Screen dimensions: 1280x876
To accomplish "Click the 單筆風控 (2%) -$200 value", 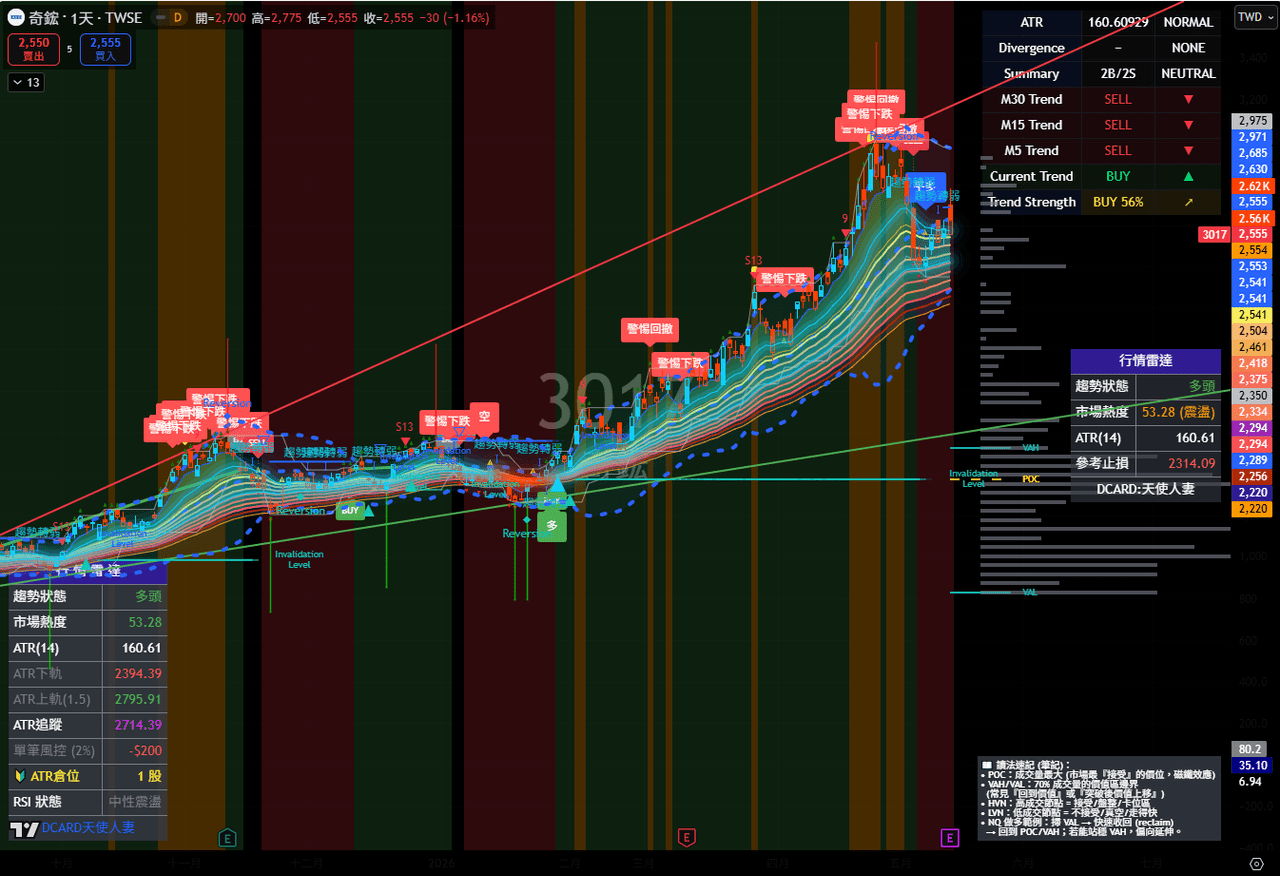I will click(x=145, y=750).
